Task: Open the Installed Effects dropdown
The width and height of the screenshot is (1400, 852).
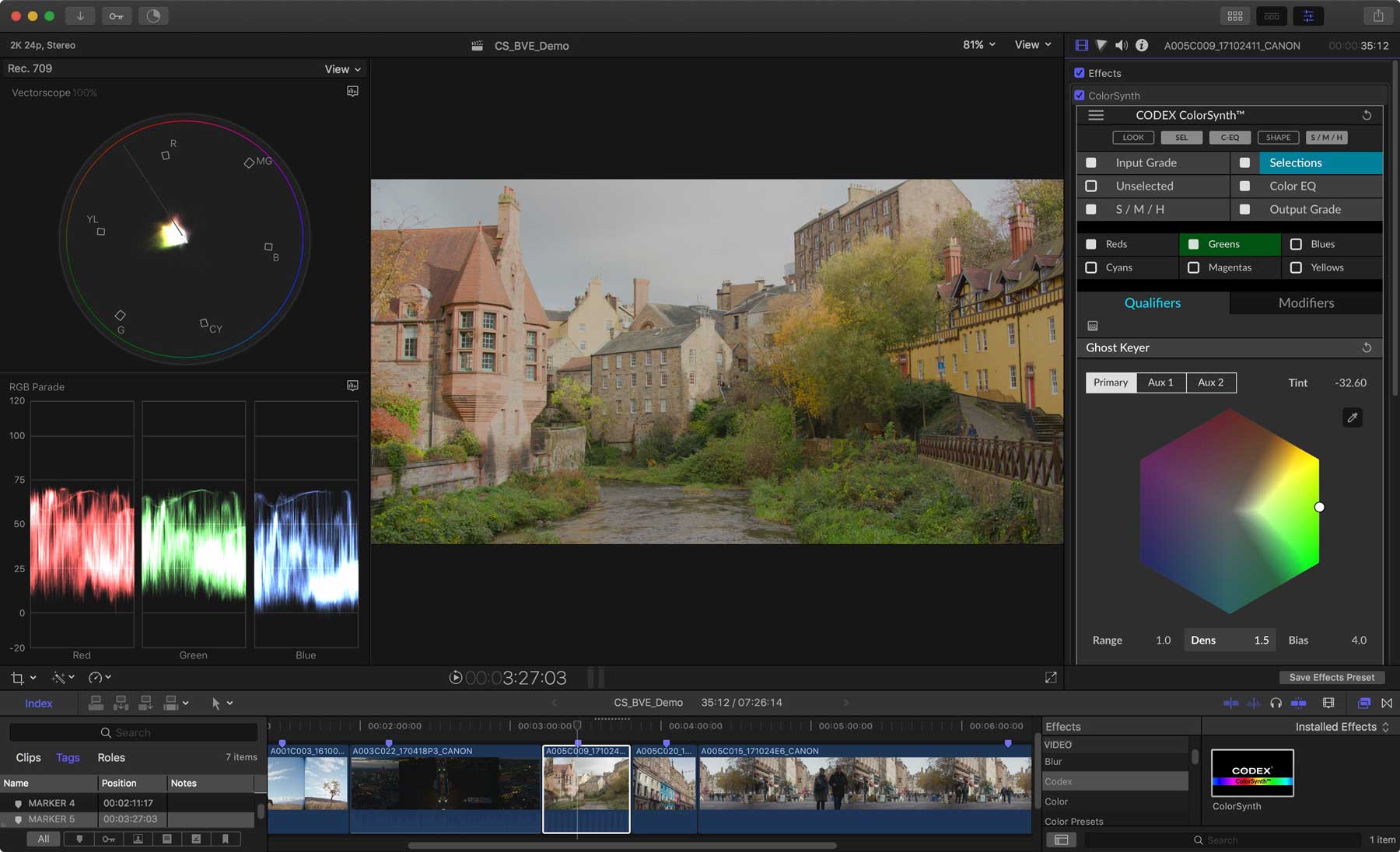Action: click(1342, 727)
